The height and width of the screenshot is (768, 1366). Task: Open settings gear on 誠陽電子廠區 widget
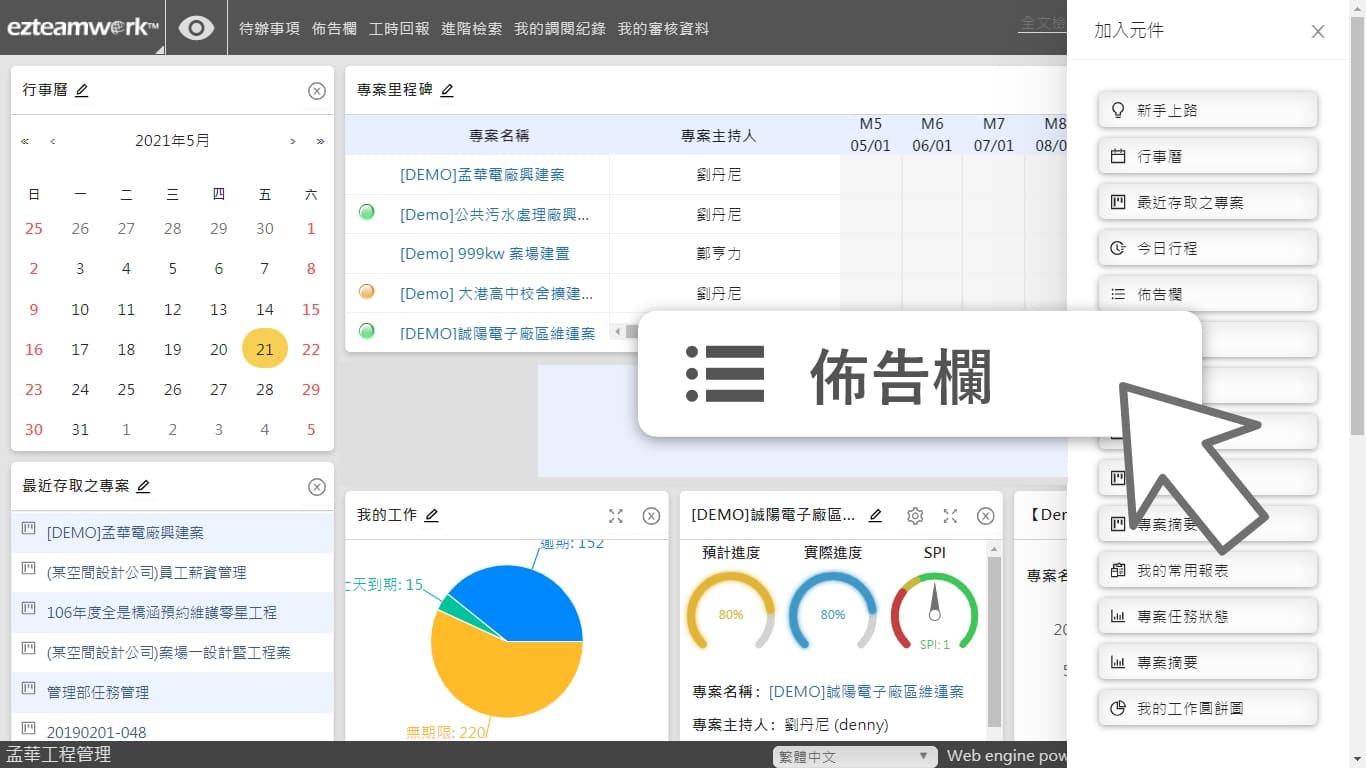click(x=914, y=516)
